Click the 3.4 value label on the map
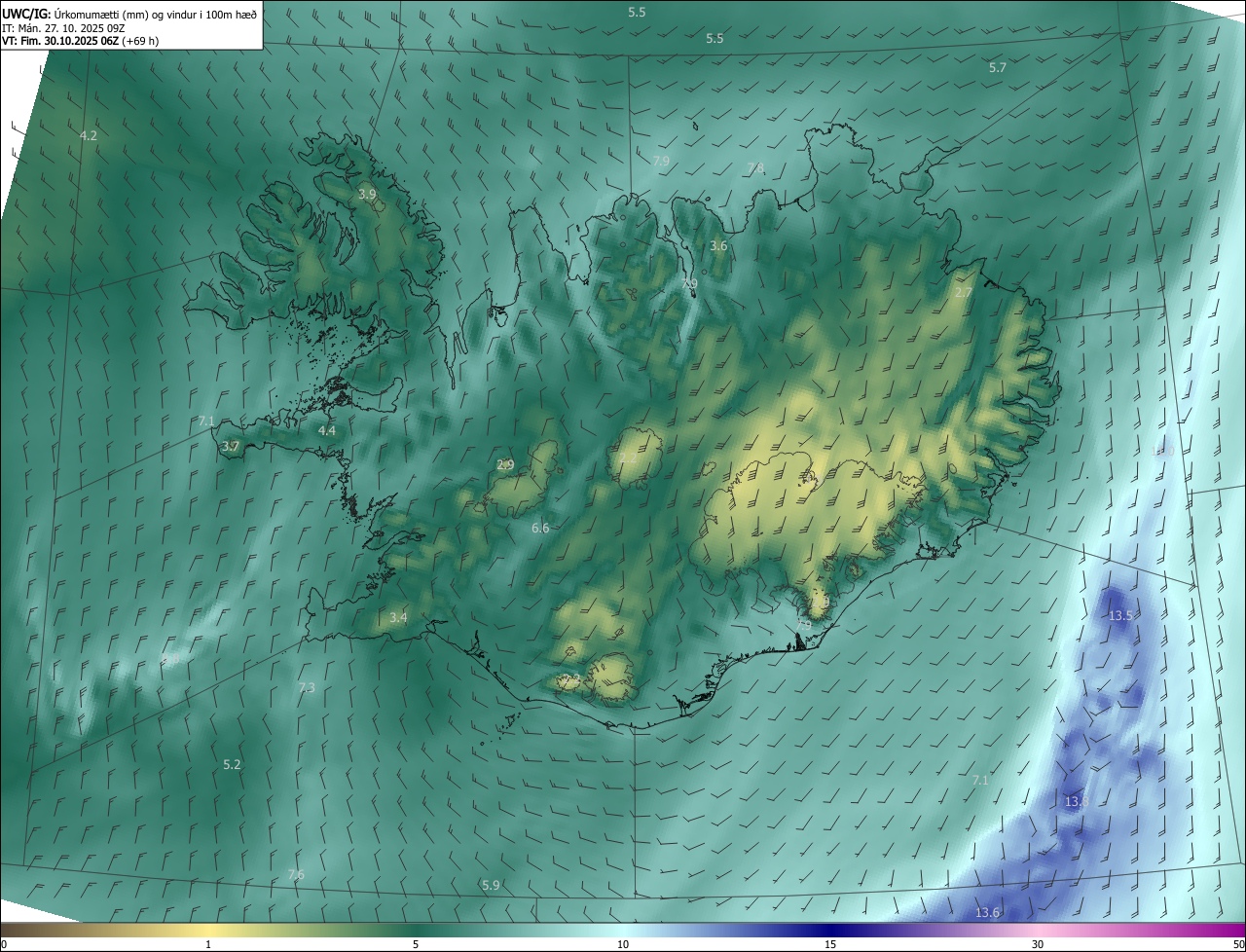 398,617
